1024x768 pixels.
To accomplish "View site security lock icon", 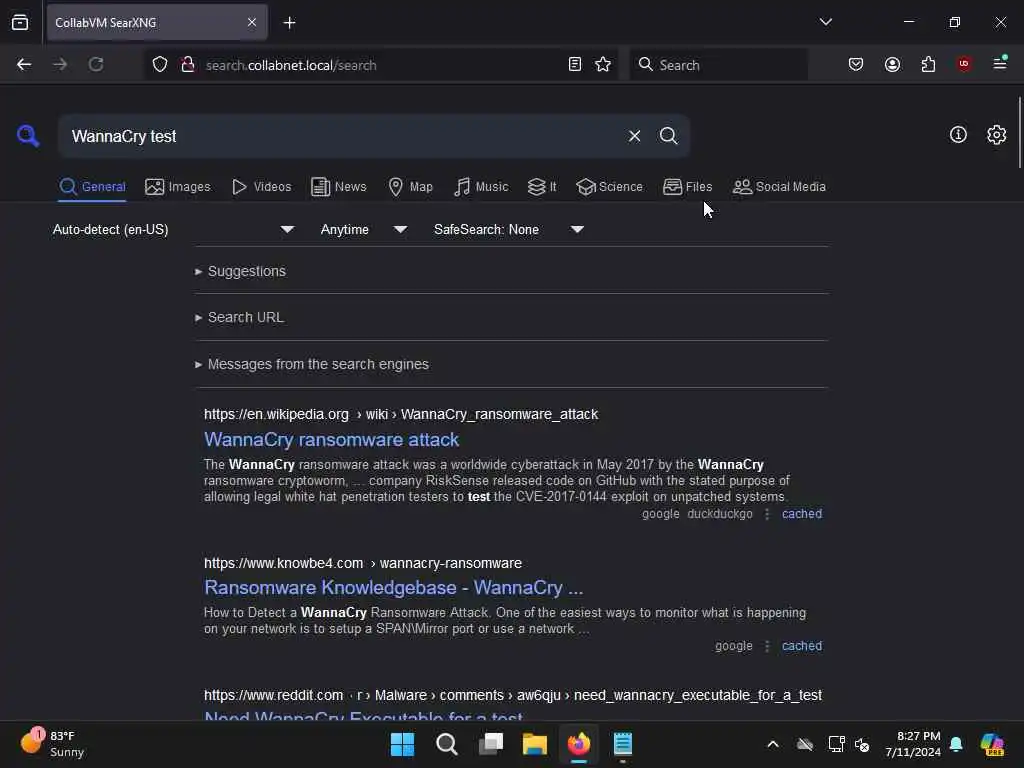I will coord(187,64).
